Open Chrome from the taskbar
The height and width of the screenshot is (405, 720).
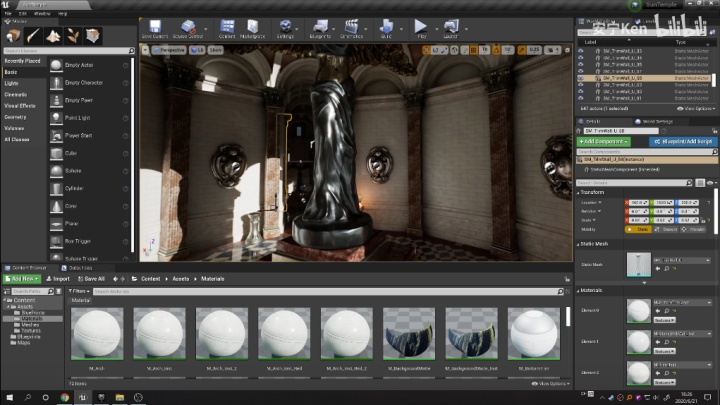(64, 397)
